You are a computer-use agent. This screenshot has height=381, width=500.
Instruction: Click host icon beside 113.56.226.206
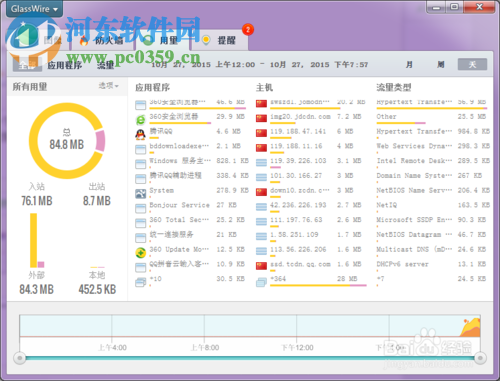[261, 251]
